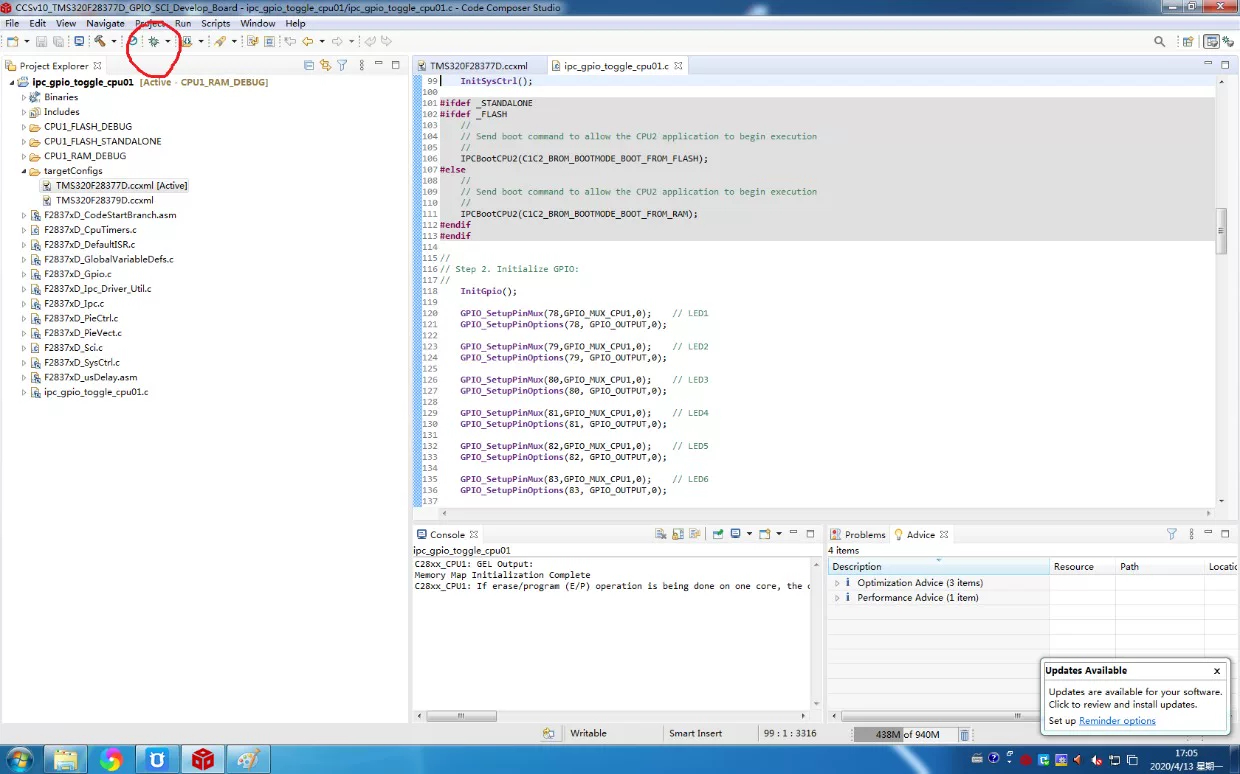1240x774 pixels.
Task: Open the File menu
Action: [x=12, y=23]
